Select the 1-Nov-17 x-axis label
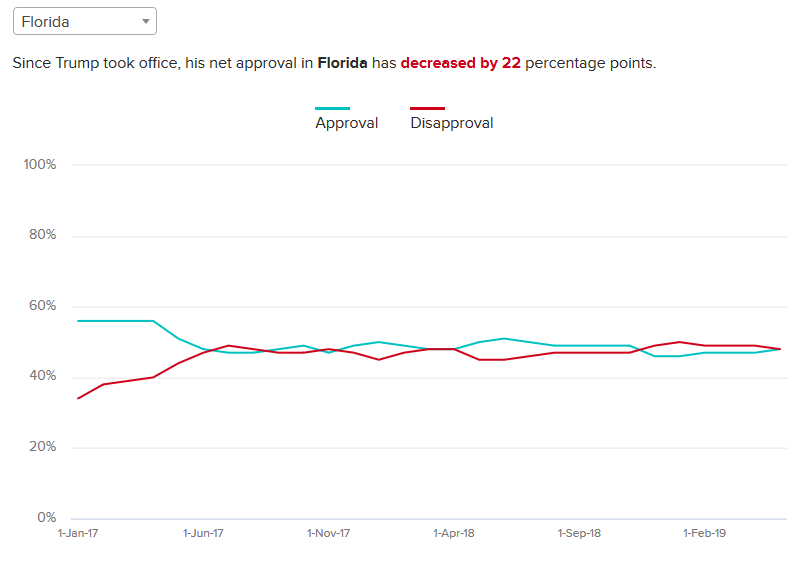 point(328,534)
